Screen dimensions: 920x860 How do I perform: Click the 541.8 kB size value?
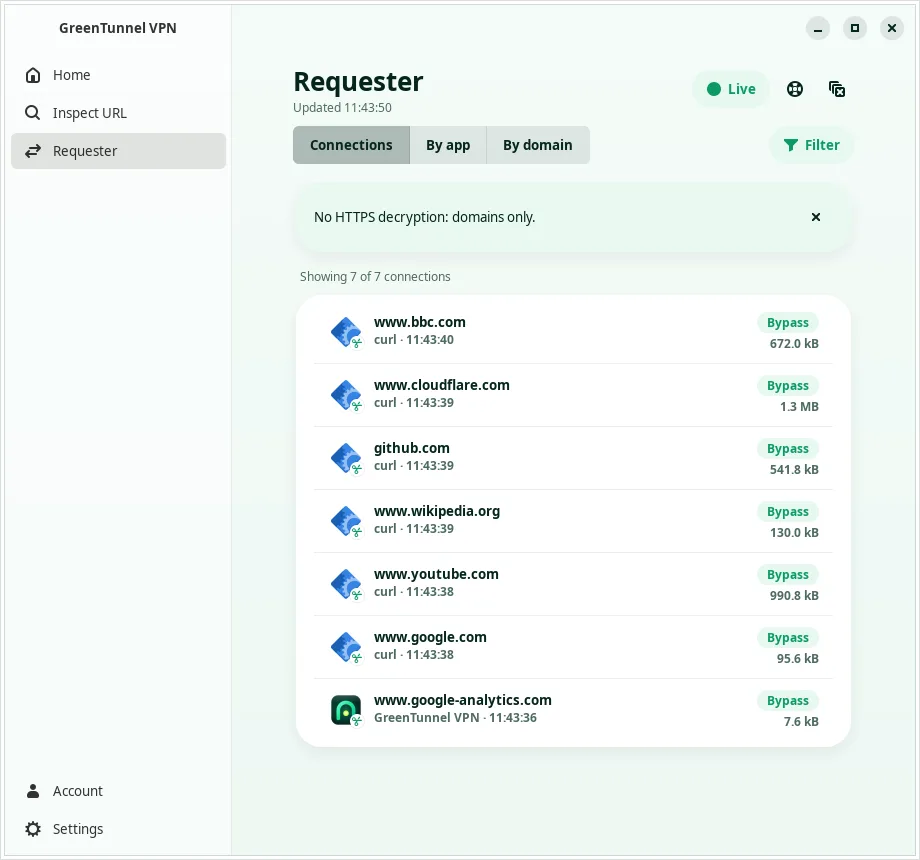794,470
